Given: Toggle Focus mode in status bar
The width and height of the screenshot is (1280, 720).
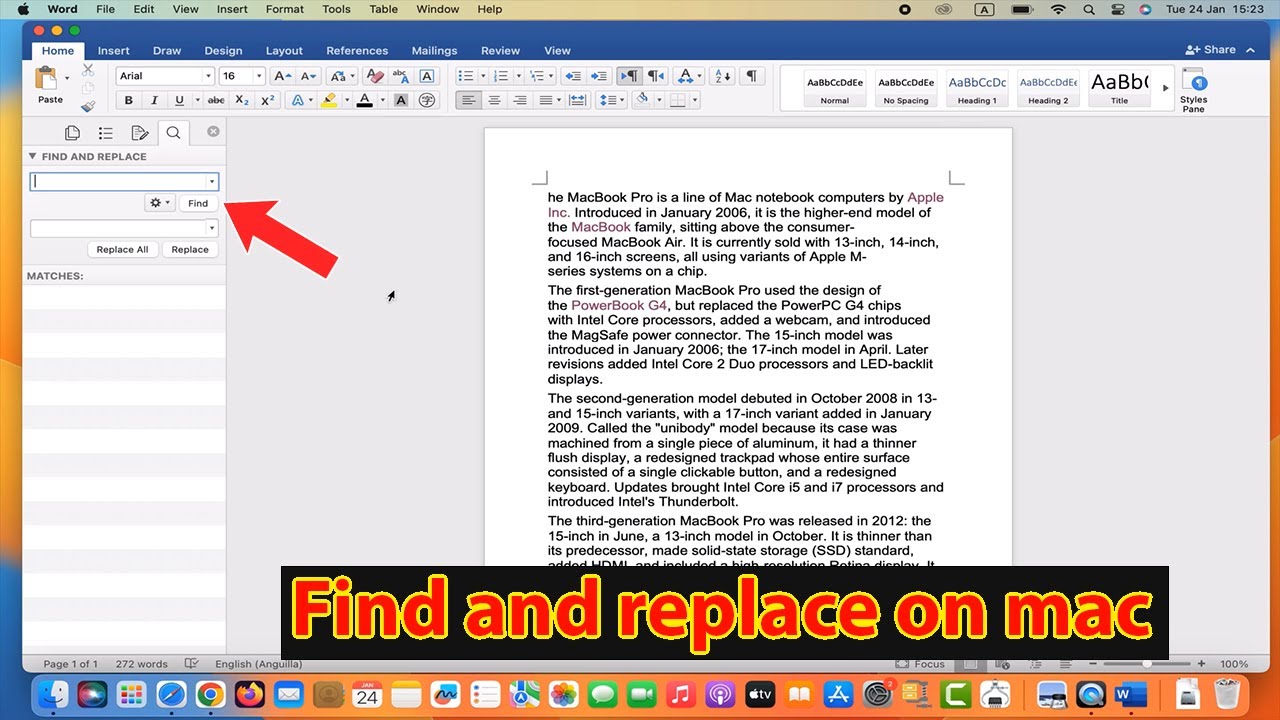Looking at the screenshot, I should [921, 664].
